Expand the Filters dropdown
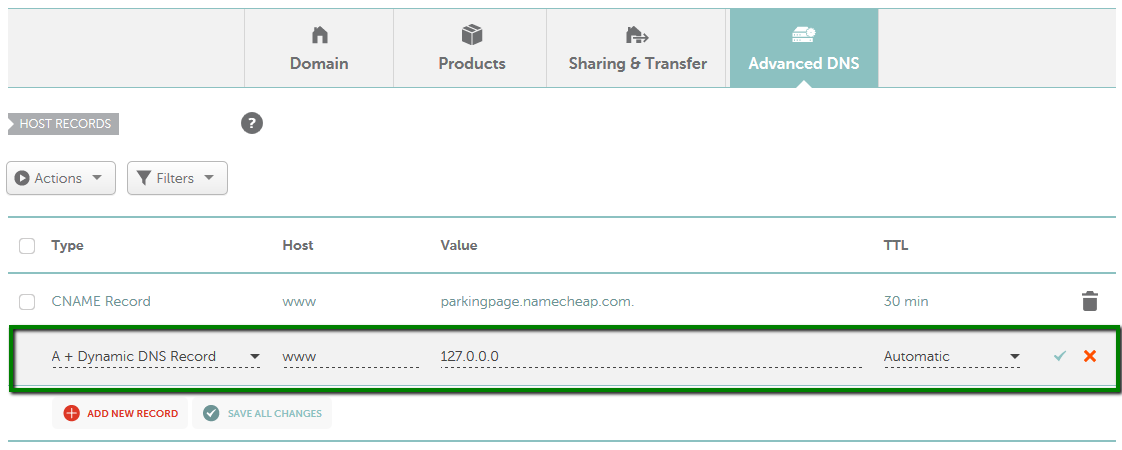 pyautogui.click(x=177, y=178)
